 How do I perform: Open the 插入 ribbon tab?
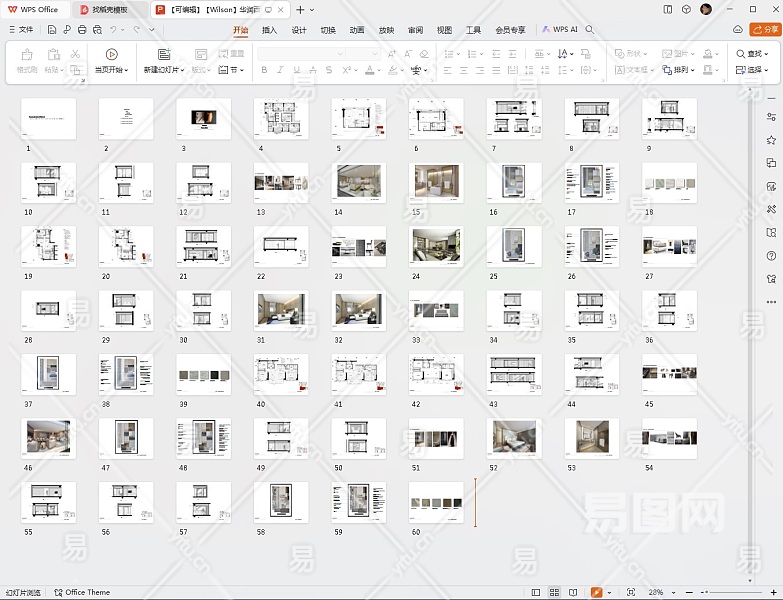[269, 30]
